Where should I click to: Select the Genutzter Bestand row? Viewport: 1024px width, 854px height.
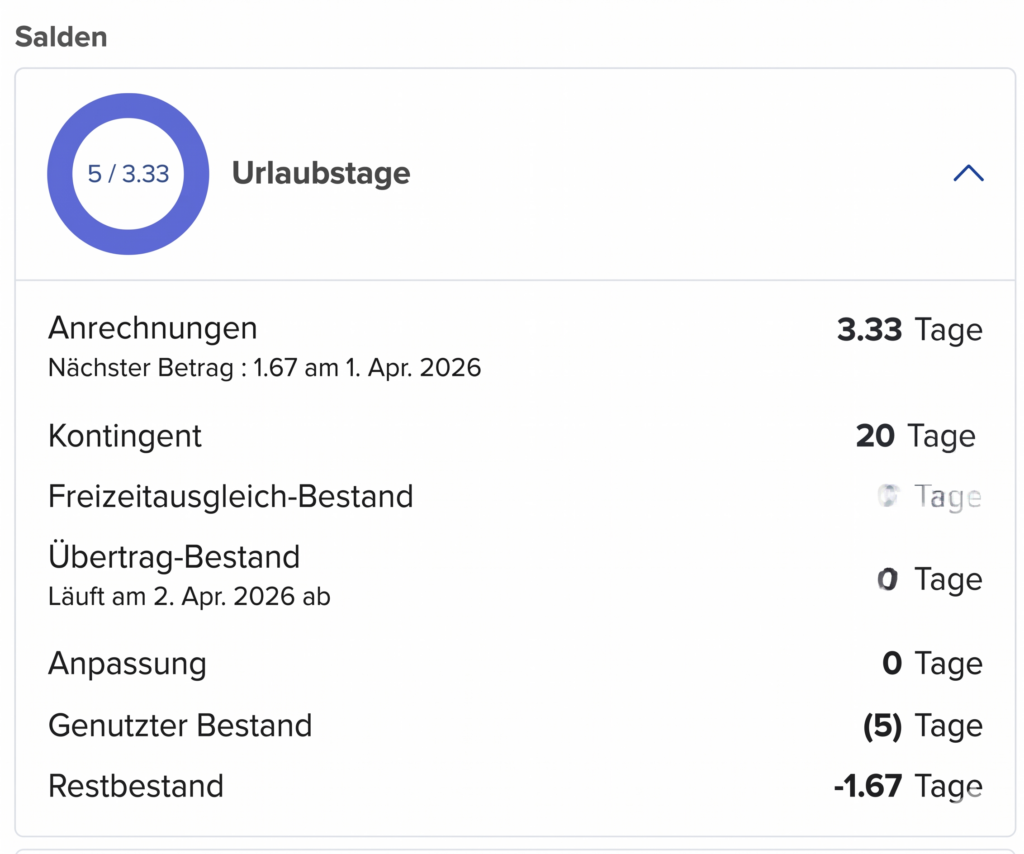pos(180,726)
